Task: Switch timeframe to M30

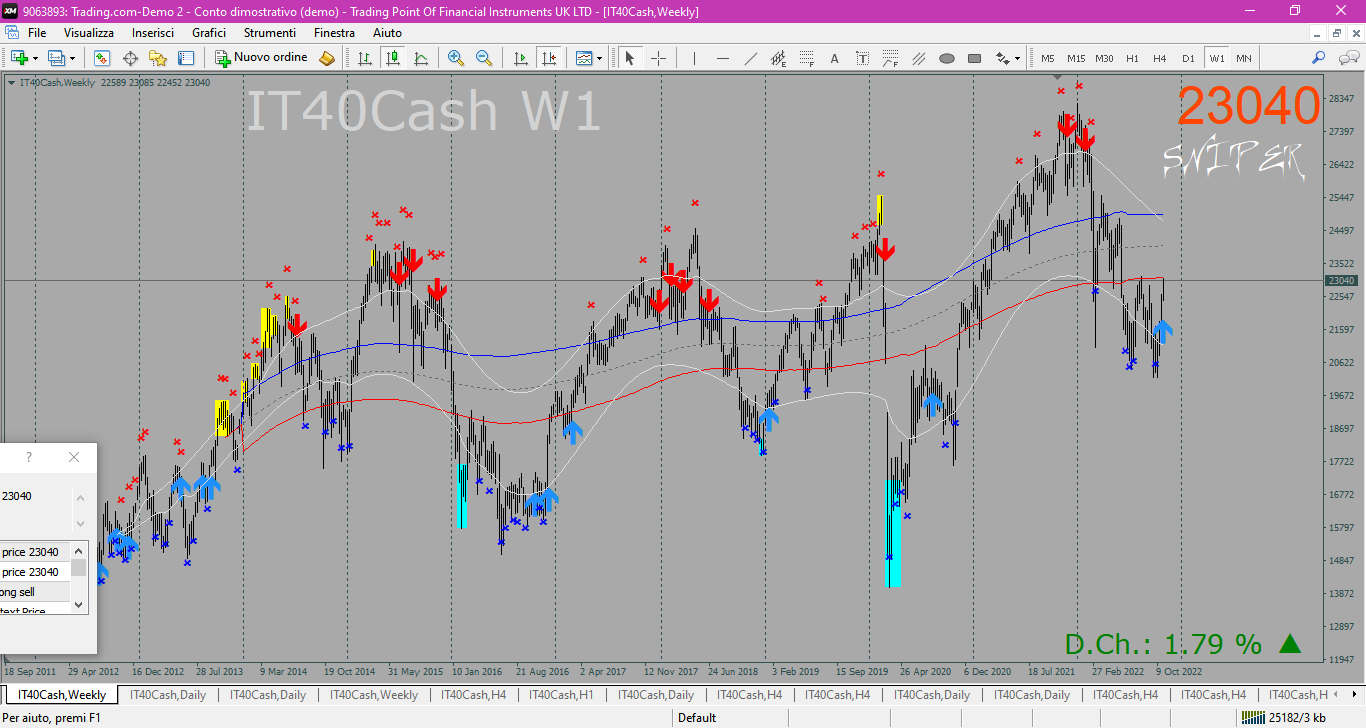Action: click(1104, 58)
